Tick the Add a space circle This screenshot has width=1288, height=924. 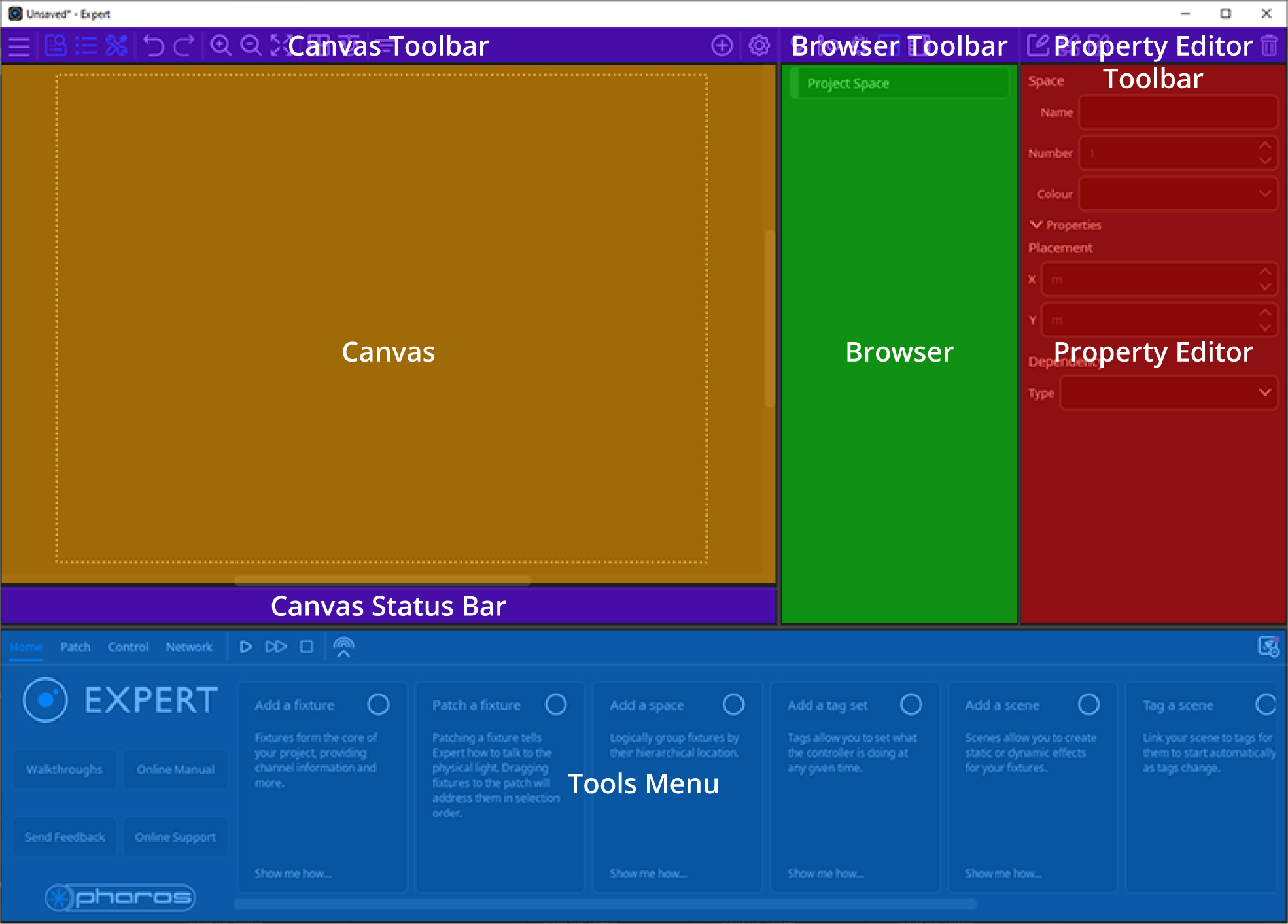734,705
